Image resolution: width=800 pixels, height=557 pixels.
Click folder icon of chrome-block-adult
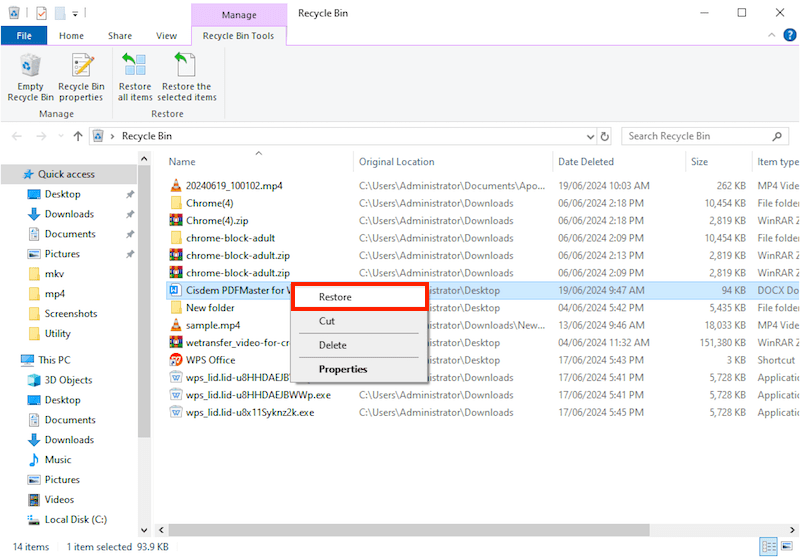click(x=176, y=238)
